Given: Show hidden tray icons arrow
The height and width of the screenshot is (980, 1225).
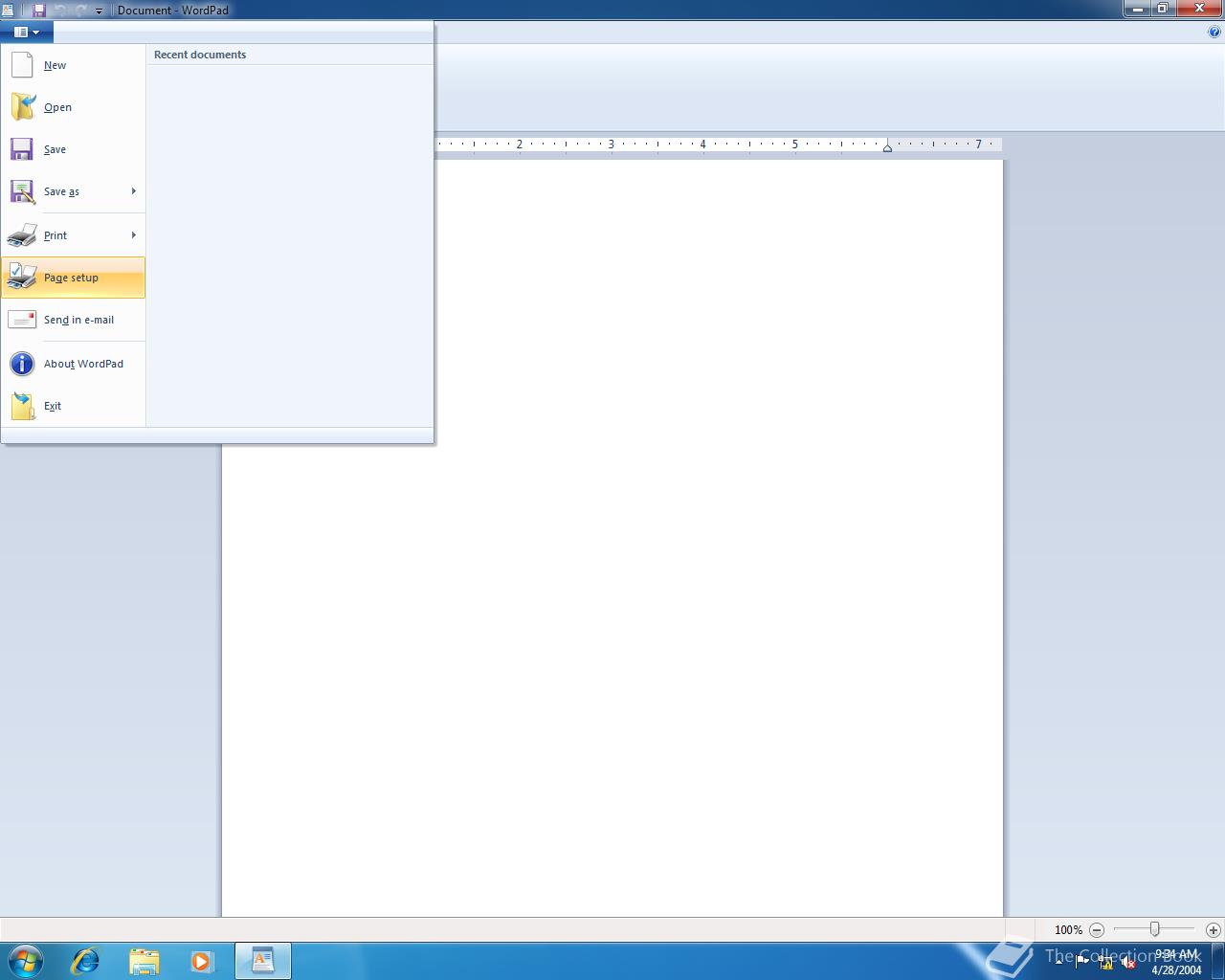Looking at the screenshot, I should pyautogui.click(x=1058, y=962).
